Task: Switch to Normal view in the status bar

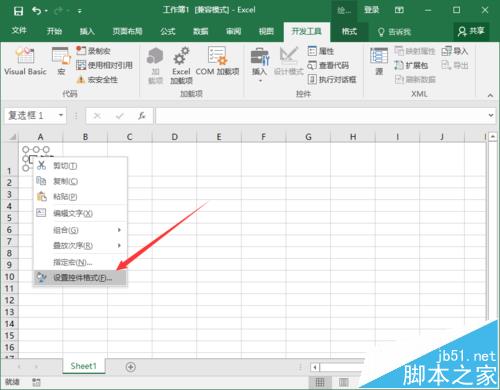Action: [320, 382]
